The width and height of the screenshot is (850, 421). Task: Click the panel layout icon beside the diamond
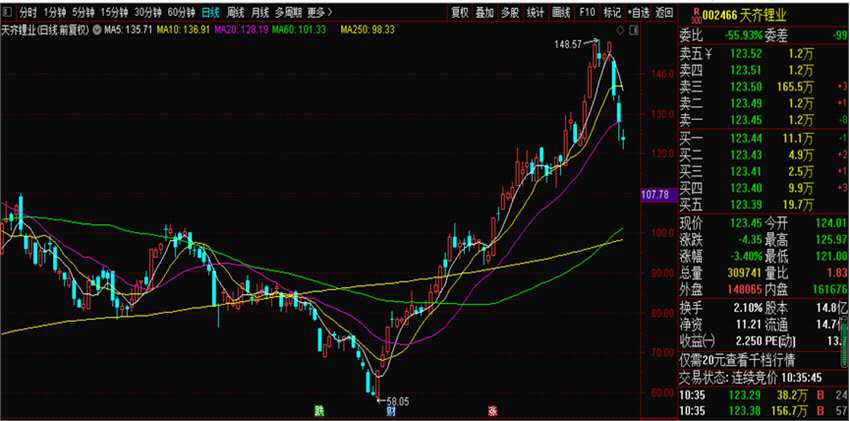[x=631, y=29]
